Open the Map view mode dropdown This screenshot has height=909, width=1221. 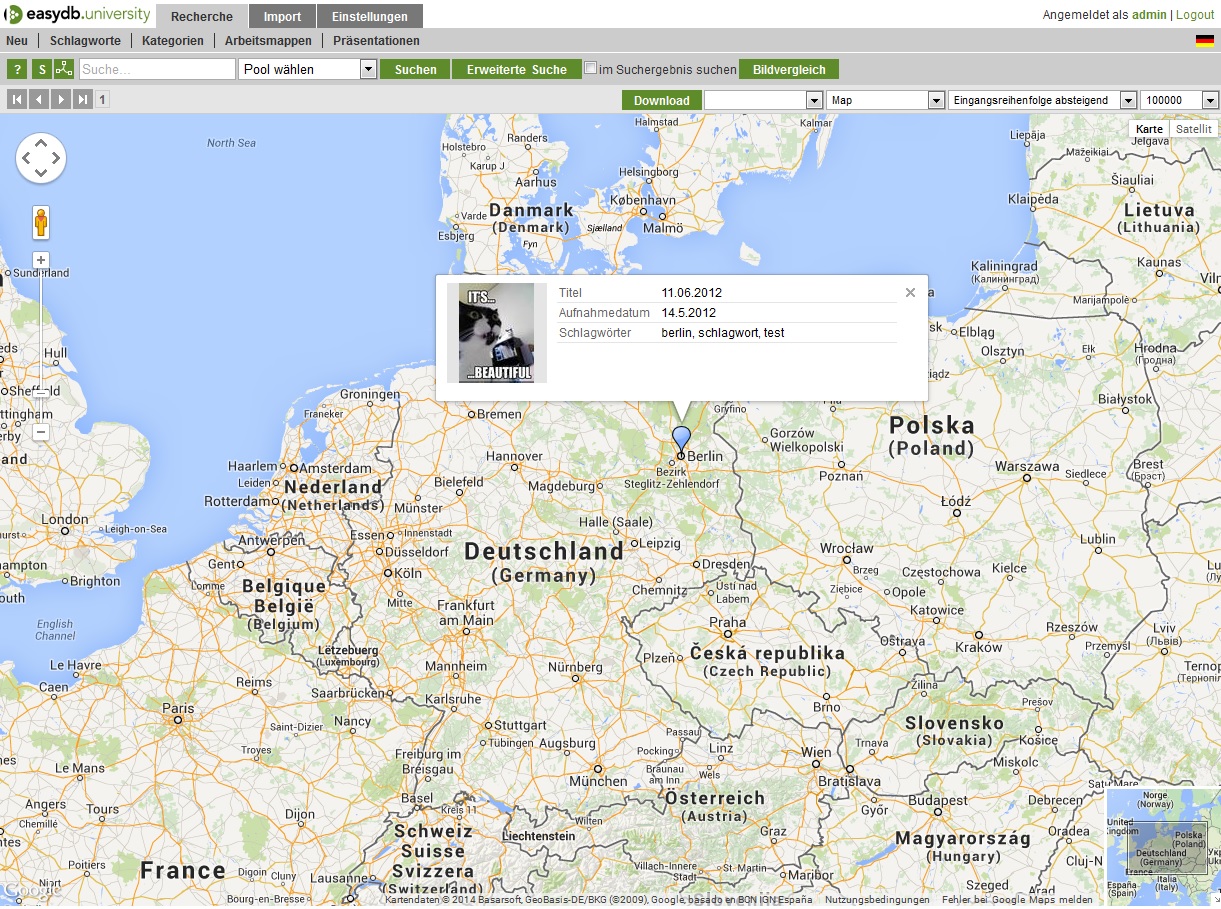[885, 100]
